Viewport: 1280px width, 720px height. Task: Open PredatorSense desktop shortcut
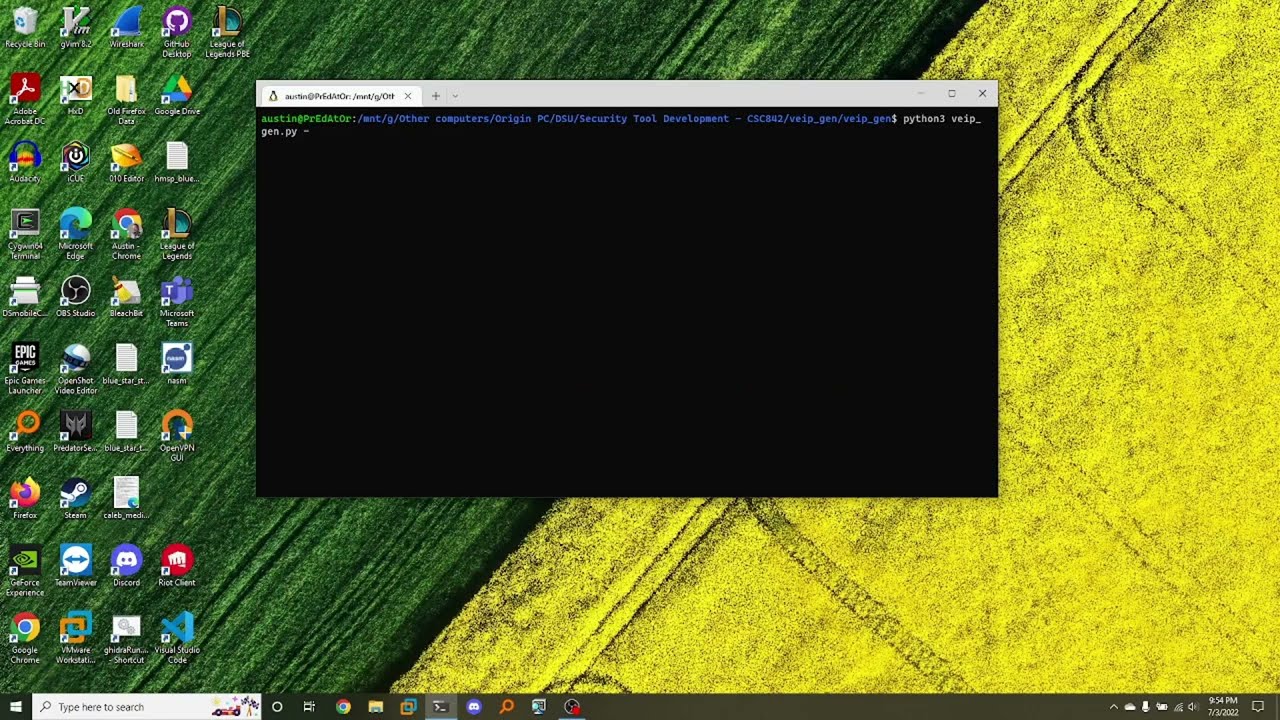point(76,431)
